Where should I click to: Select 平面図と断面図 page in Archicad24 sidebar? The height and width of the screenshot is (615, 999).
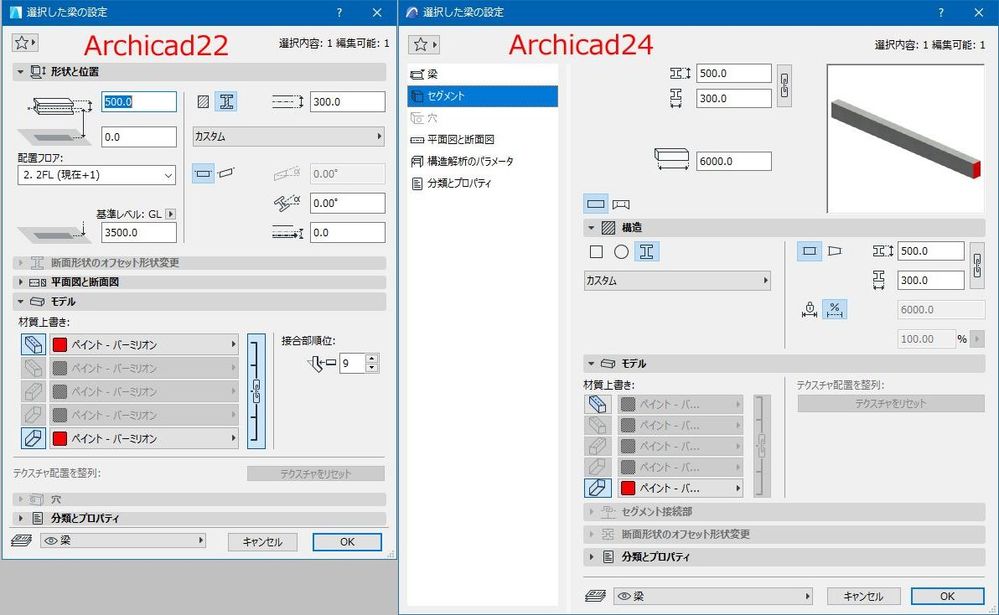pyautogui.click(x=482, y=139)
